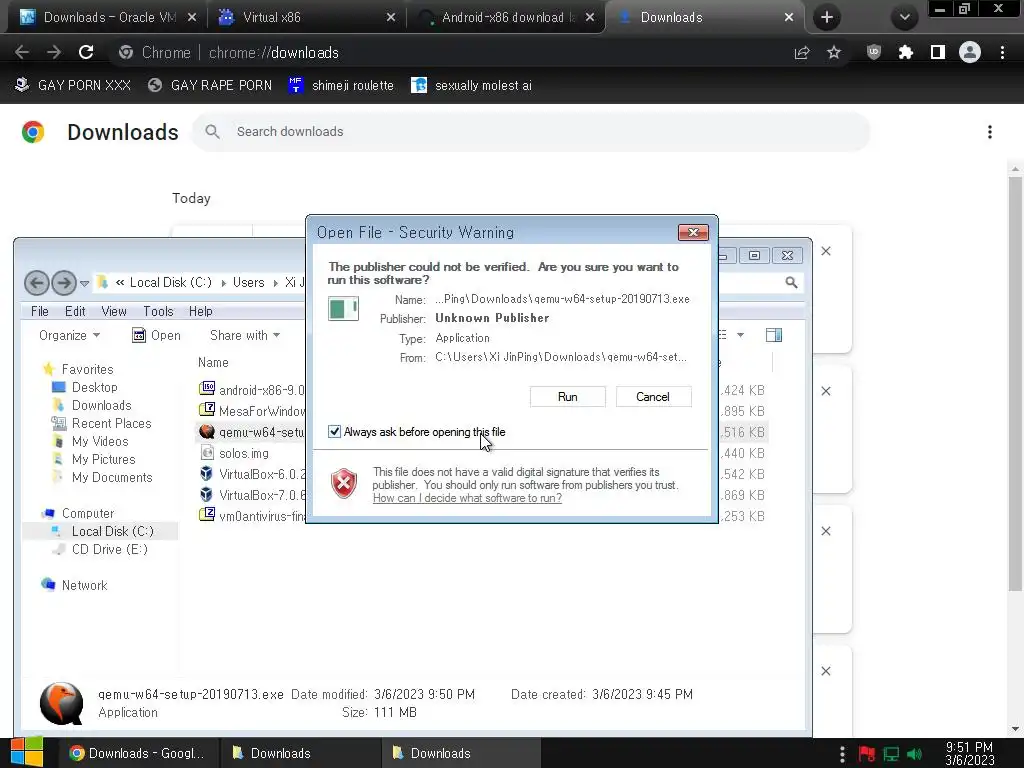
Task: Open Chrome's three-dot main menu
Action: point(1002,52)
